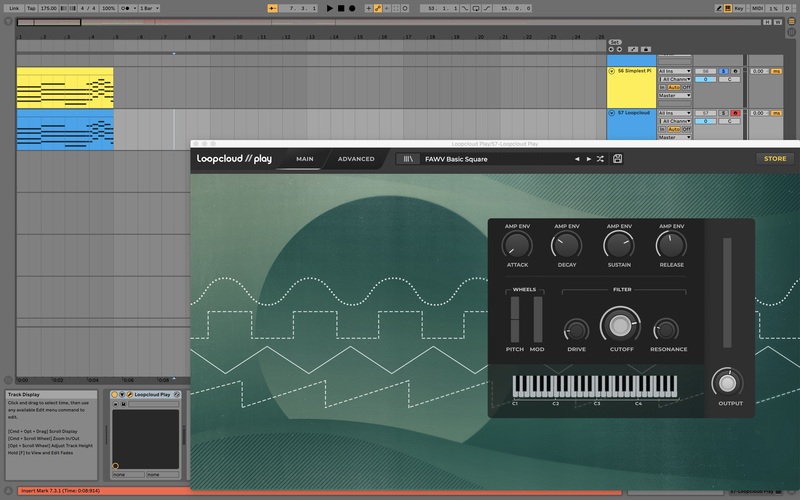Switch to the ADVANCED tab
This screenshot has height=500, width=800.
click(356, 159)
